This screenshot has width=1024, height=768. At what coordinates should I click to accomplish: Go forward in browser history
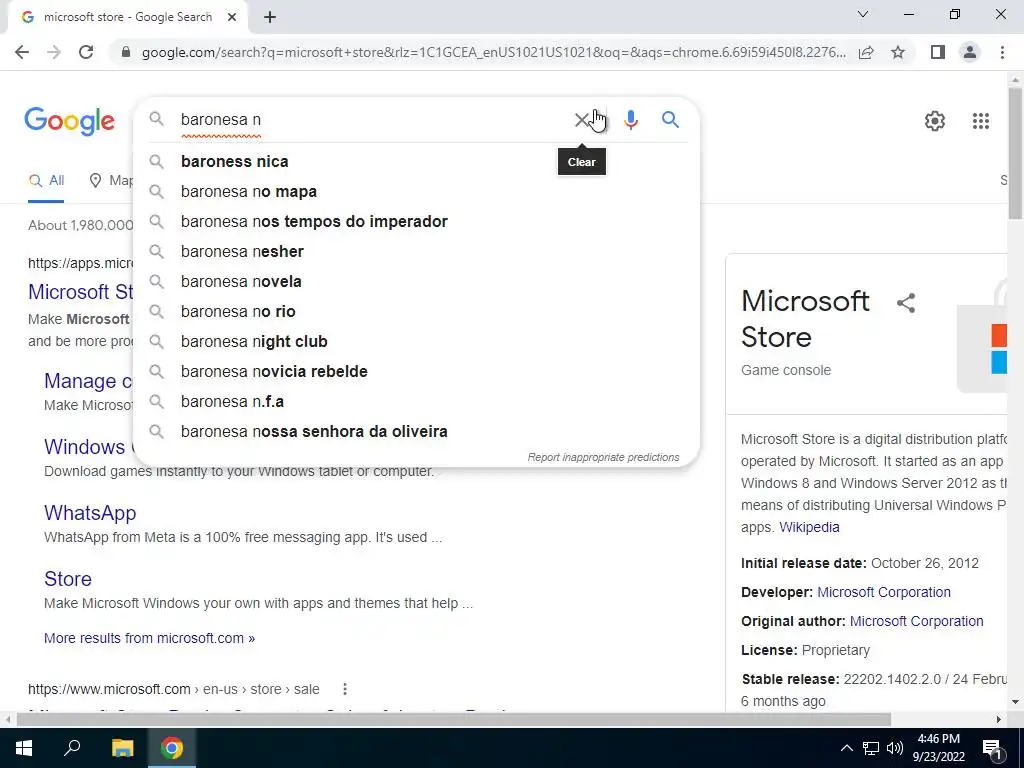pyautogui.click(x=54, y=52)
